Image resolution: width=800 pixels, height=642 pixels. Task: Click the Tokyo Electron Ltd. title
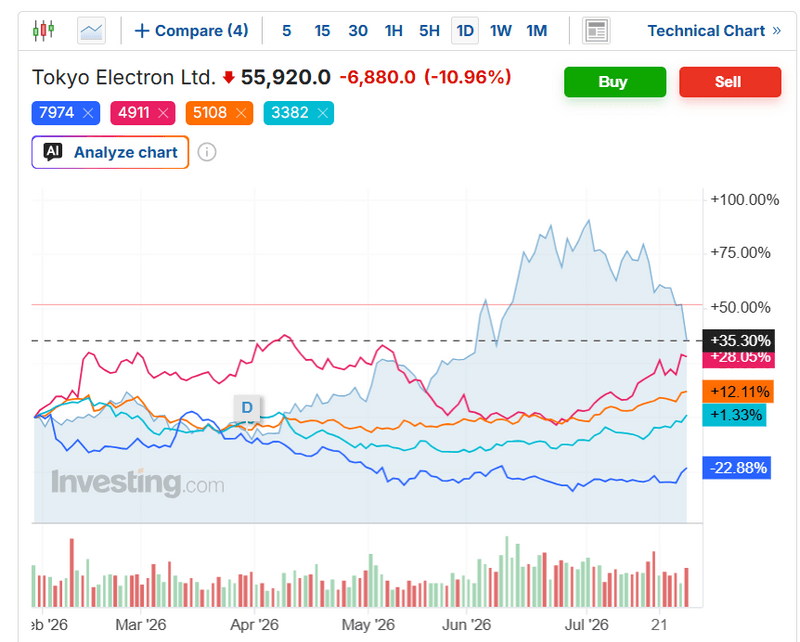click(124, 78)
